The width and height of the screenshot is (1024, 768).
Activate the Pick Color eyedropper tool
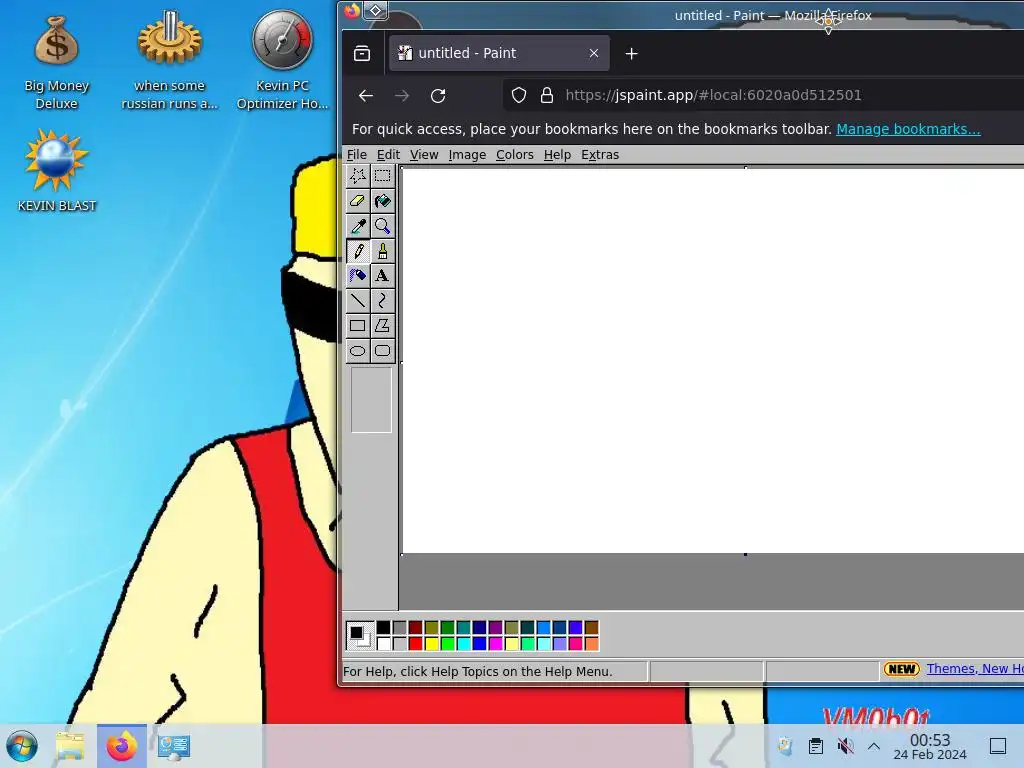tap(357, 226)
